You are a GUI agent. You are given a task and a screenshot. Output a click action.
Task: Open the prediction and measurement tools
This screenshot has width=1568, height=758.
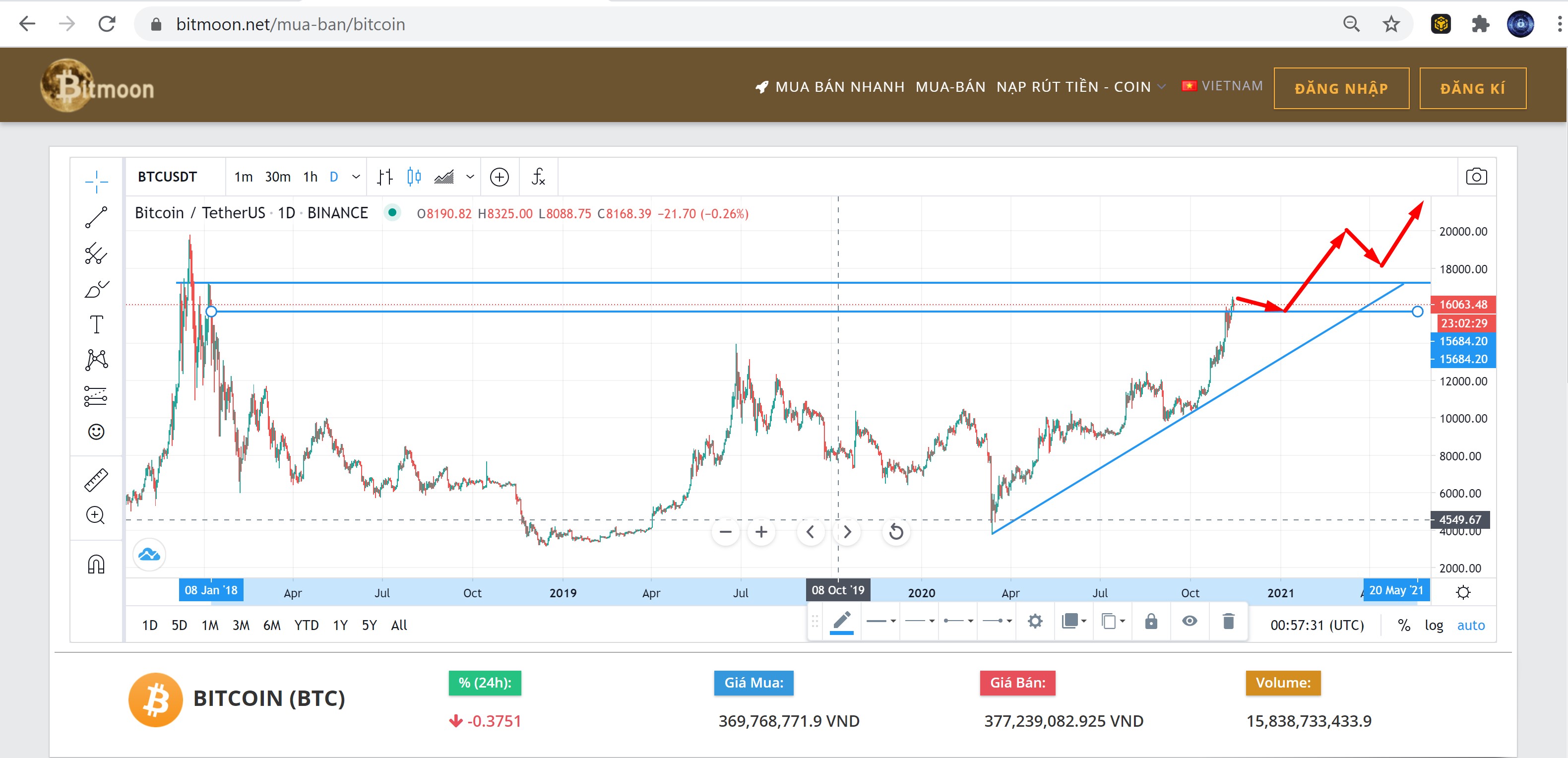pyautogui.click(x=96, y=396)
